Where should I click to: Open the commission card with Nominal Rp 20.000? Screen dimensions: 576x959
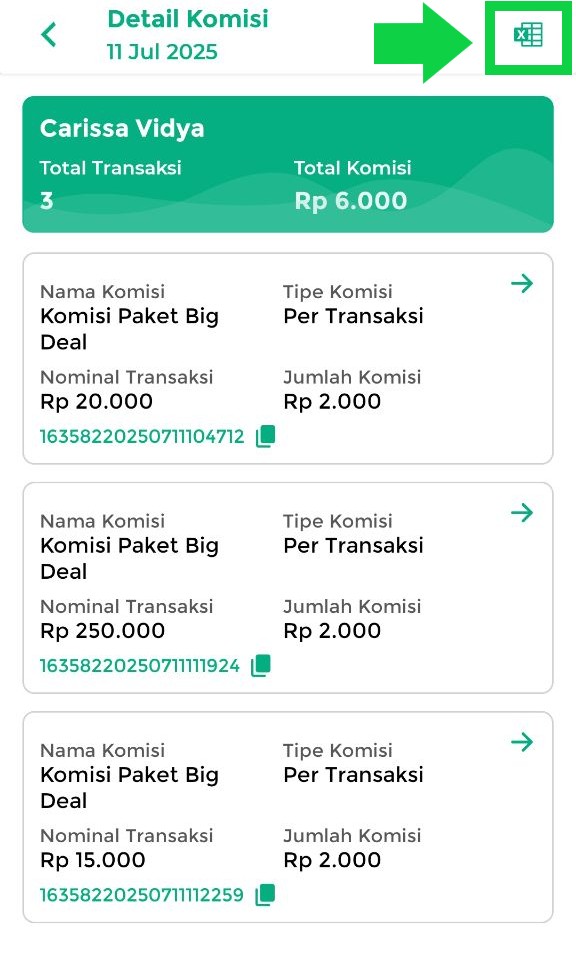(x=288, y=359)
